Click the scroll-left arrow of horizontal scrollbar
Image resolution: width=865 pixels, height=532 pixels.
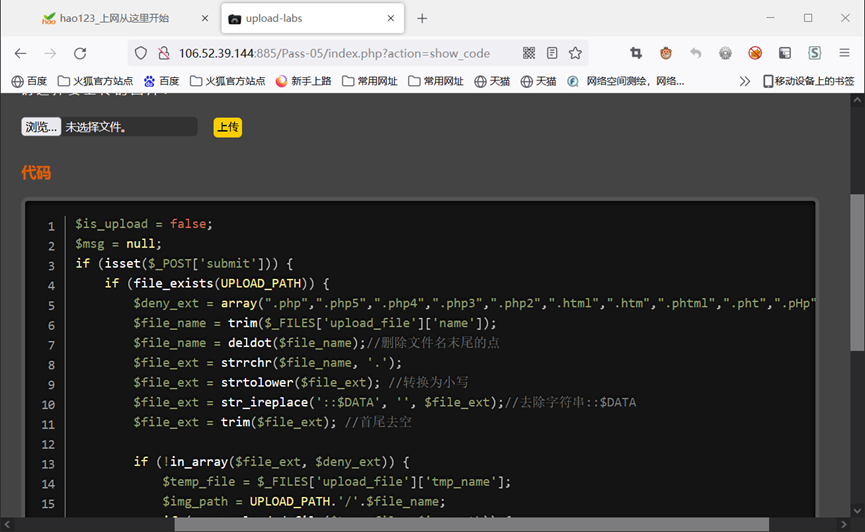[x=7, y=524]
